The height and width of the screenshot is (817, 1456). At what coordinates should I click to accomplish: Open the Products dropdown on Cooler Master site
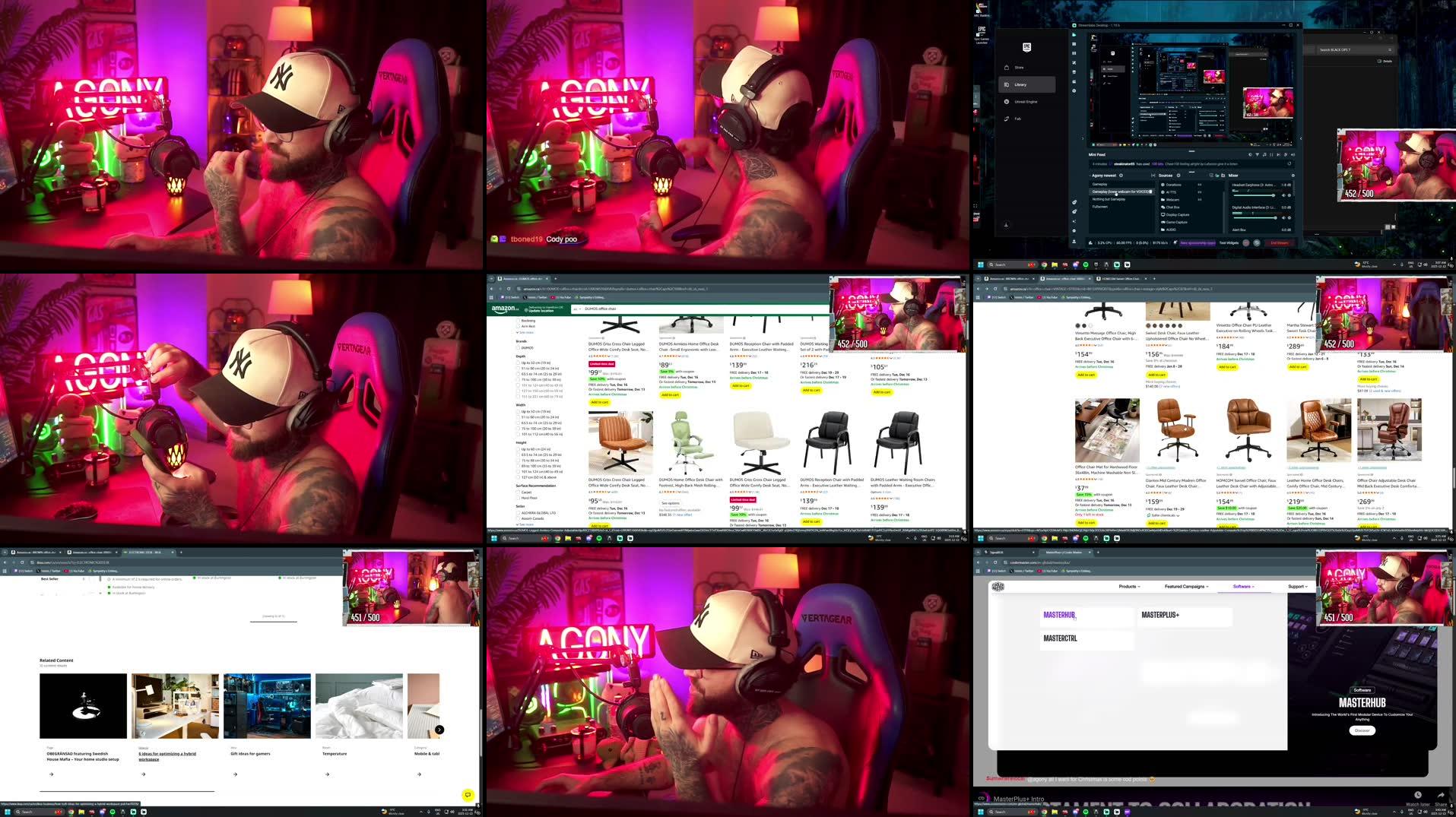1129,586
